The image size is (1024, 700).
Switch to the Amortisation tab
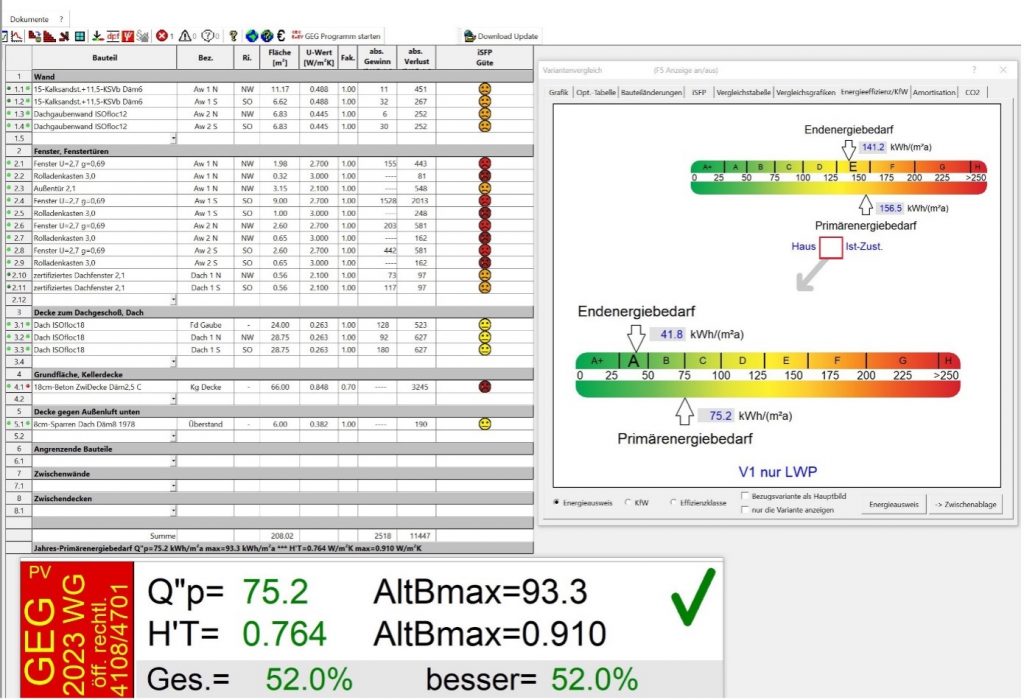click(x=934, y=92)
